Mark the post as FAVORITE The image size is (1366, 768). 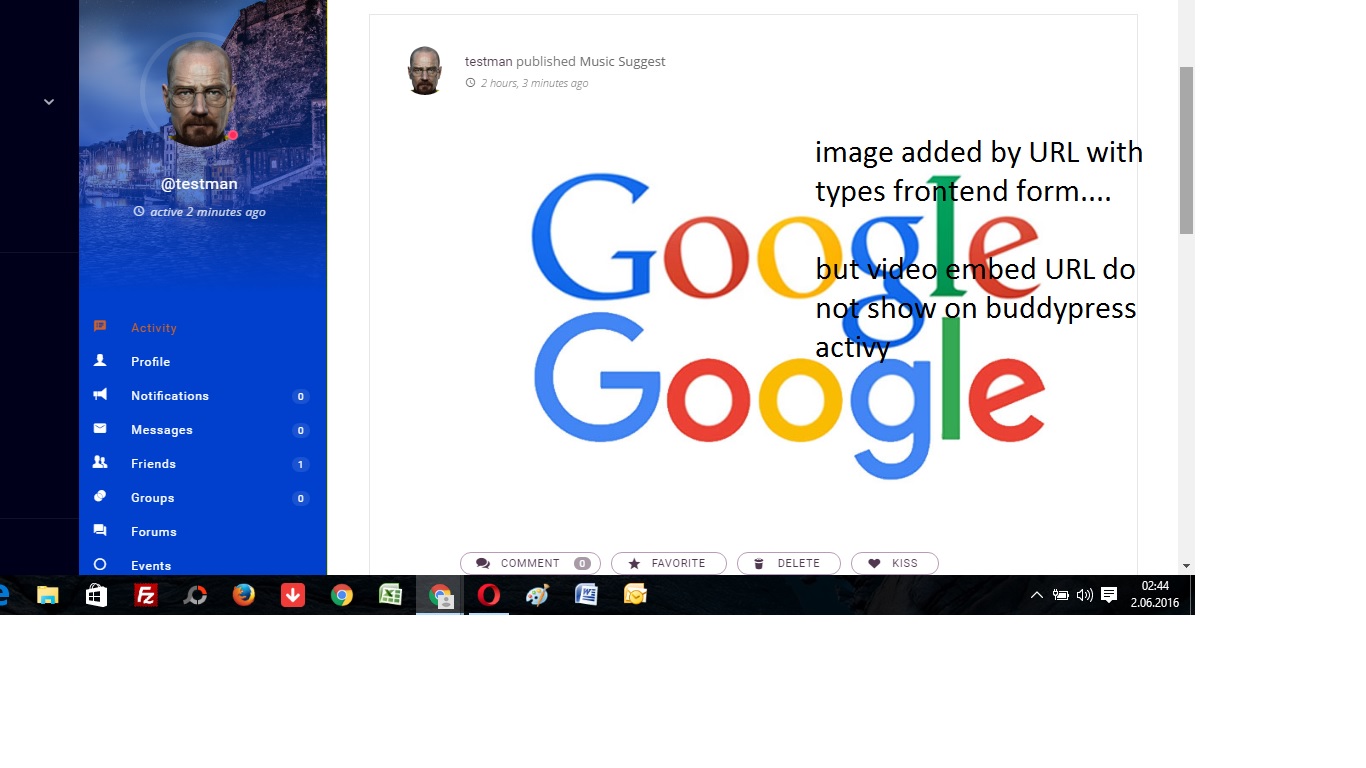point(669,563)
